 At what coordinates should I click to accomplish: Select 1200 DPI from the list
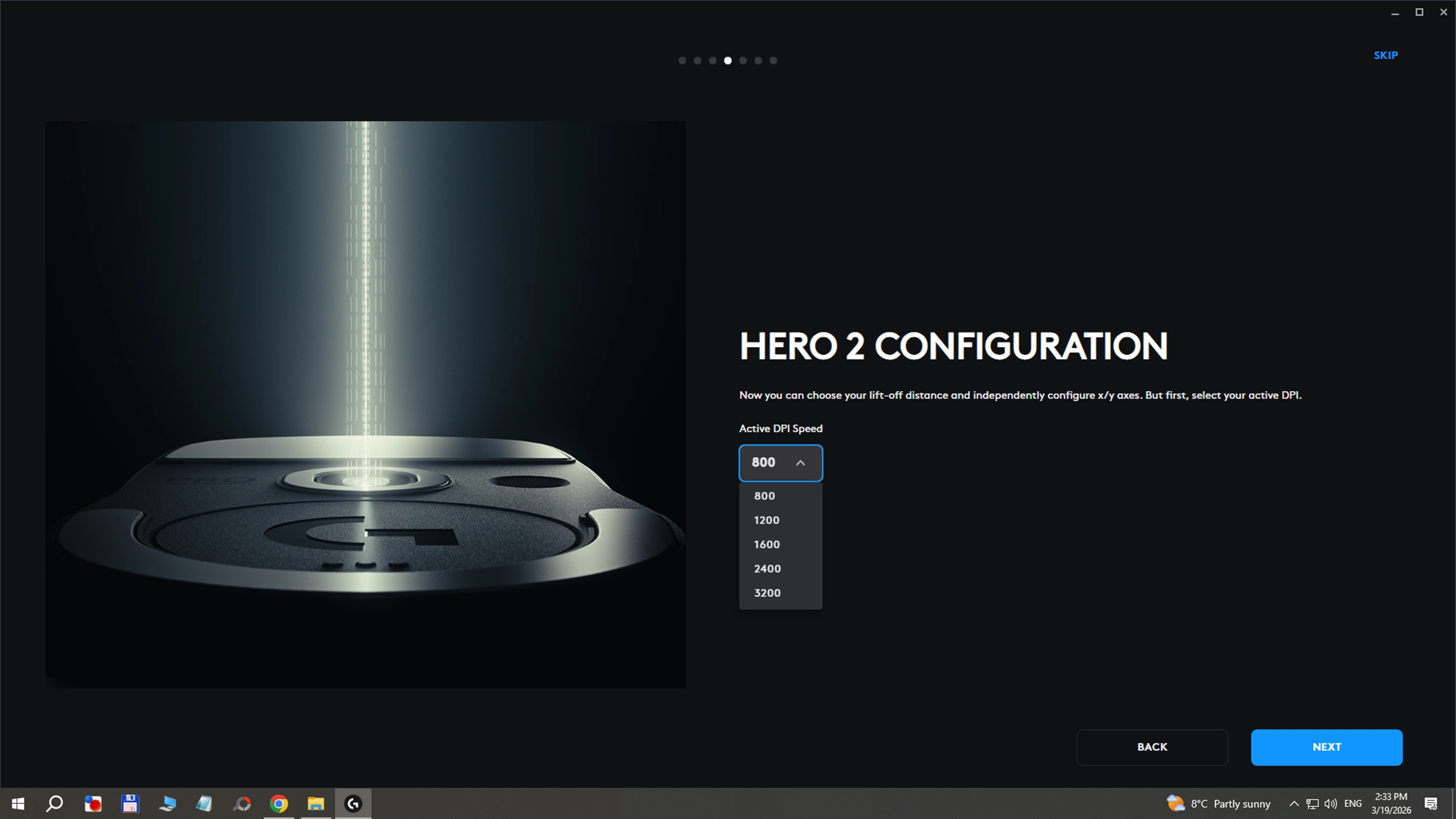(x=766, y=520)
